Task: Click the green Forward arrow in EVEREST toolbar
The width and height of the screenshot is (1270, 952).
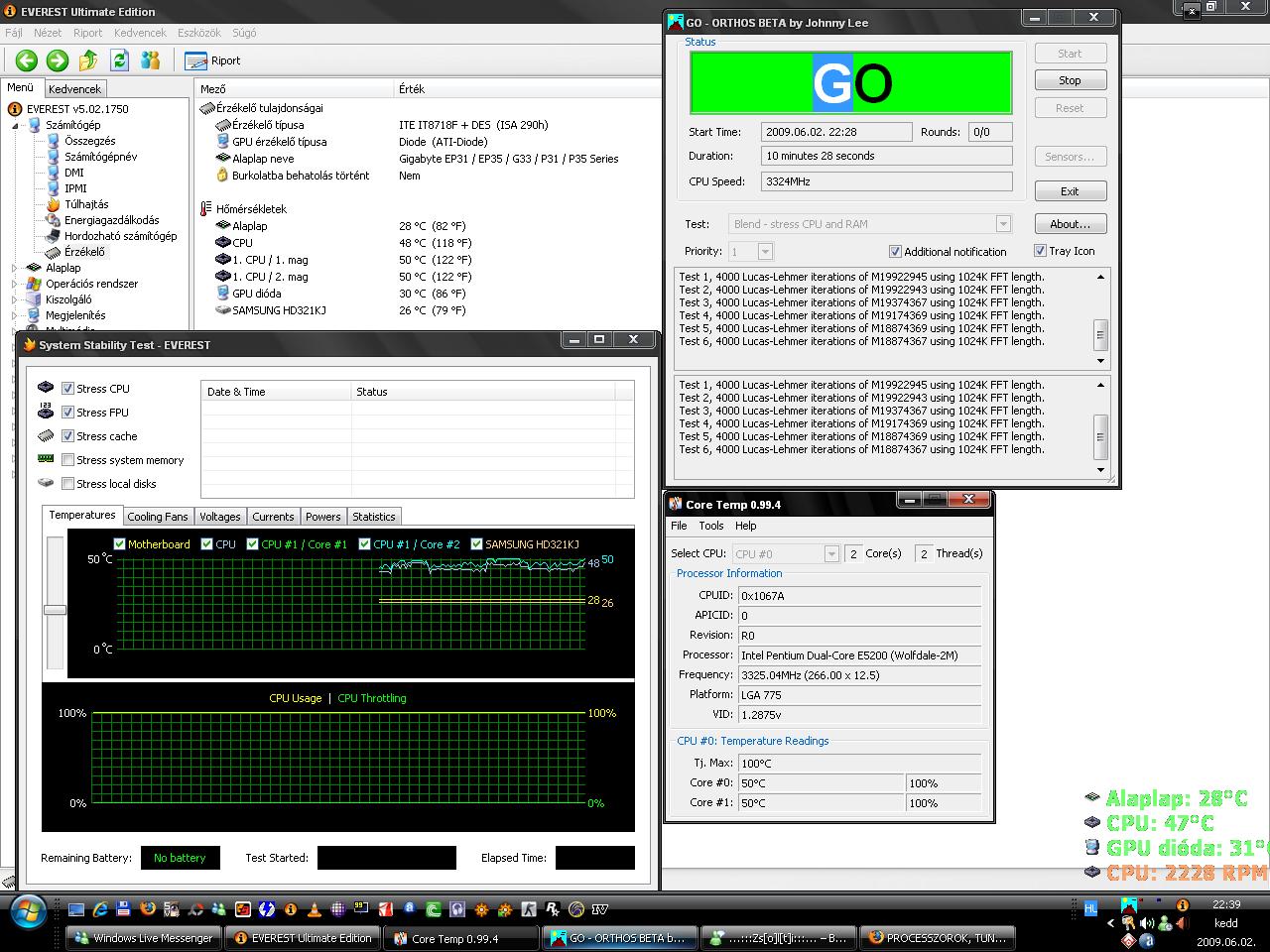Action: [58, 60]
